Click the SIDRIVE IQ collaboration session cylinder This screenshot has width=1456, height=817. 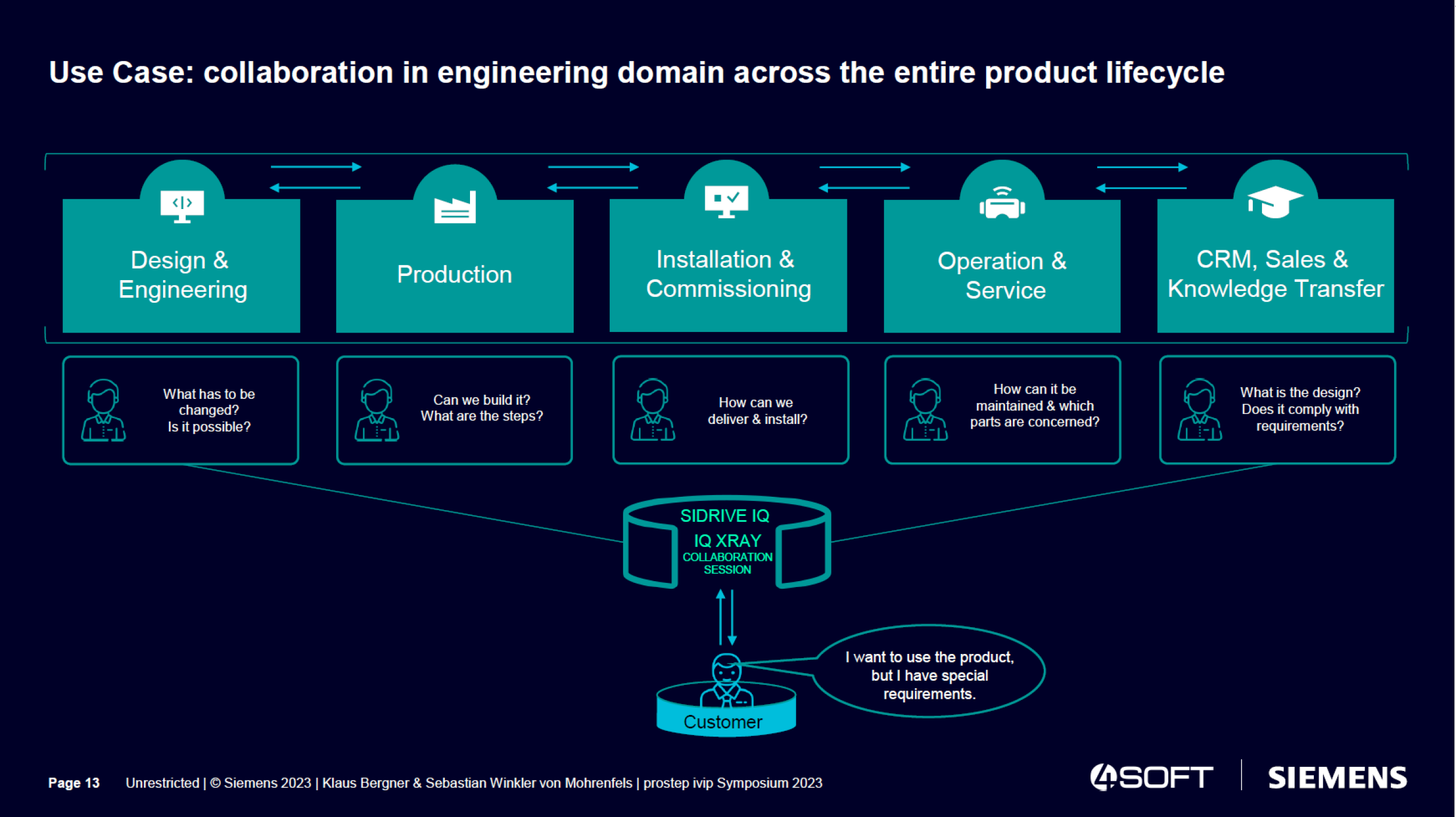click(x=726, y=542)
